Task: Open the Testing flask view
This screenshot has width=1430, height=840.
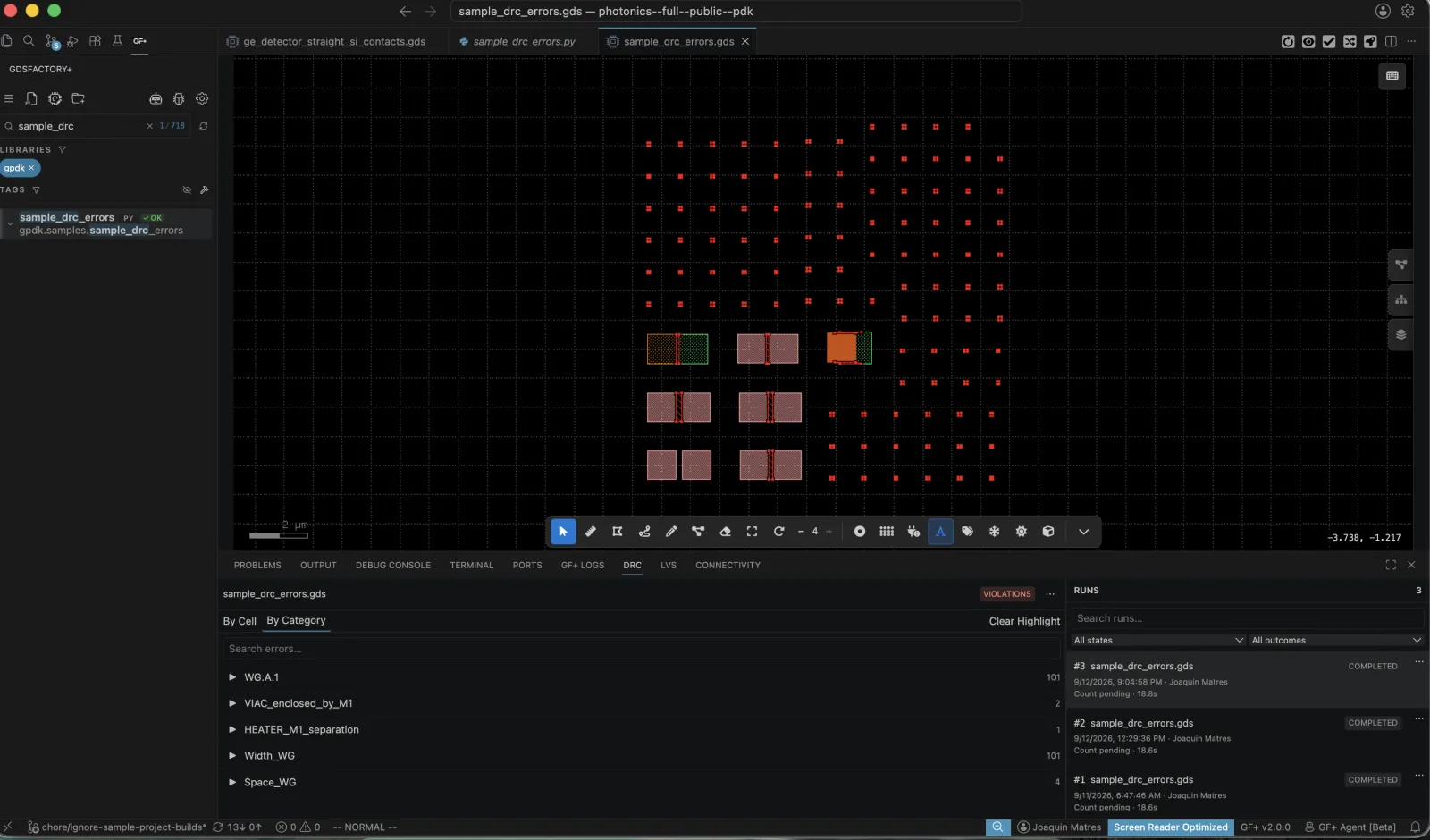Action: pyautogui.click(x=117, y=41)
